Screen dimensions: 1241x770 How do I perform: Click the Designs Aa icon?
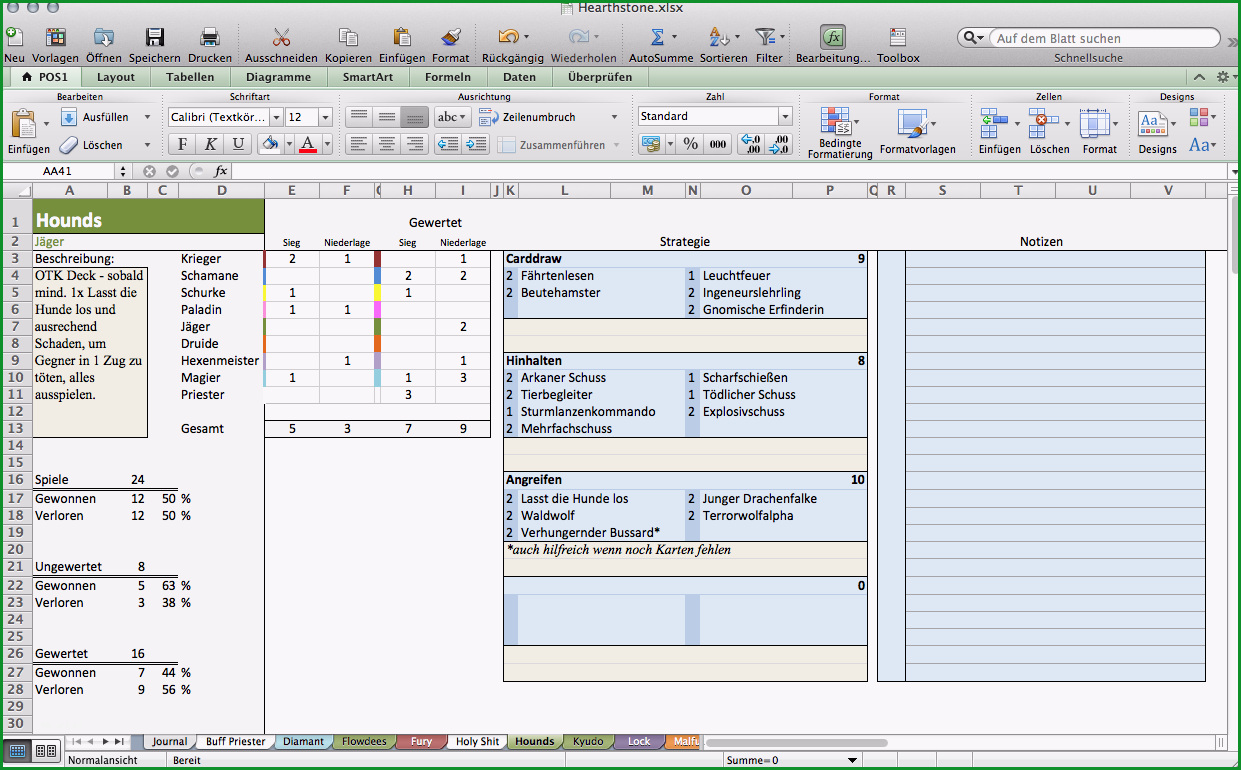(1152, 124)
